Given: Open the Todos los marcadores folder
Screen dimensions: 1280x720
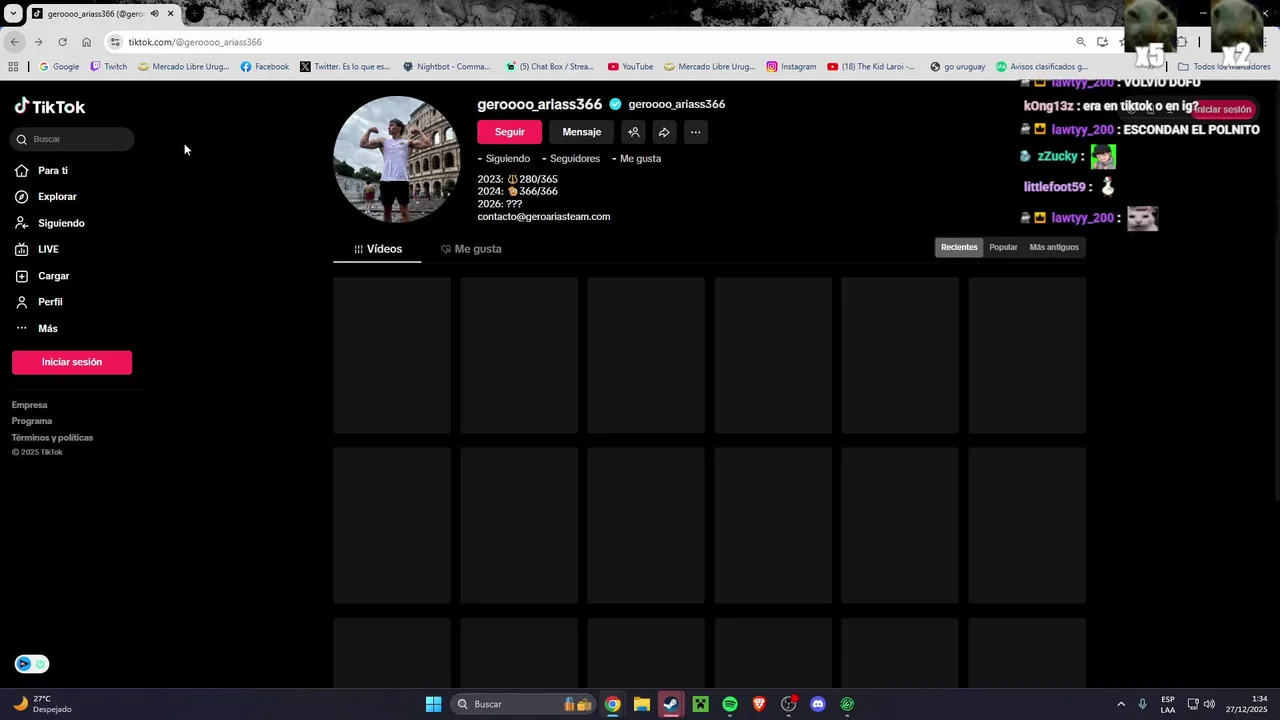Looking at the screenshot, I should (x=1224, y=67).
